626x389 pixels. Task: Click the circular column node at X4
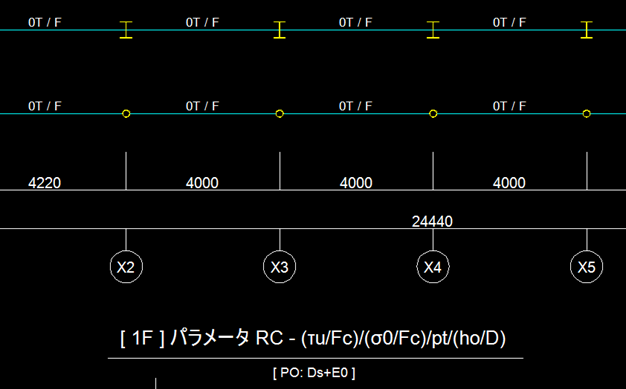pyautogui.click(x=433, y=114)
